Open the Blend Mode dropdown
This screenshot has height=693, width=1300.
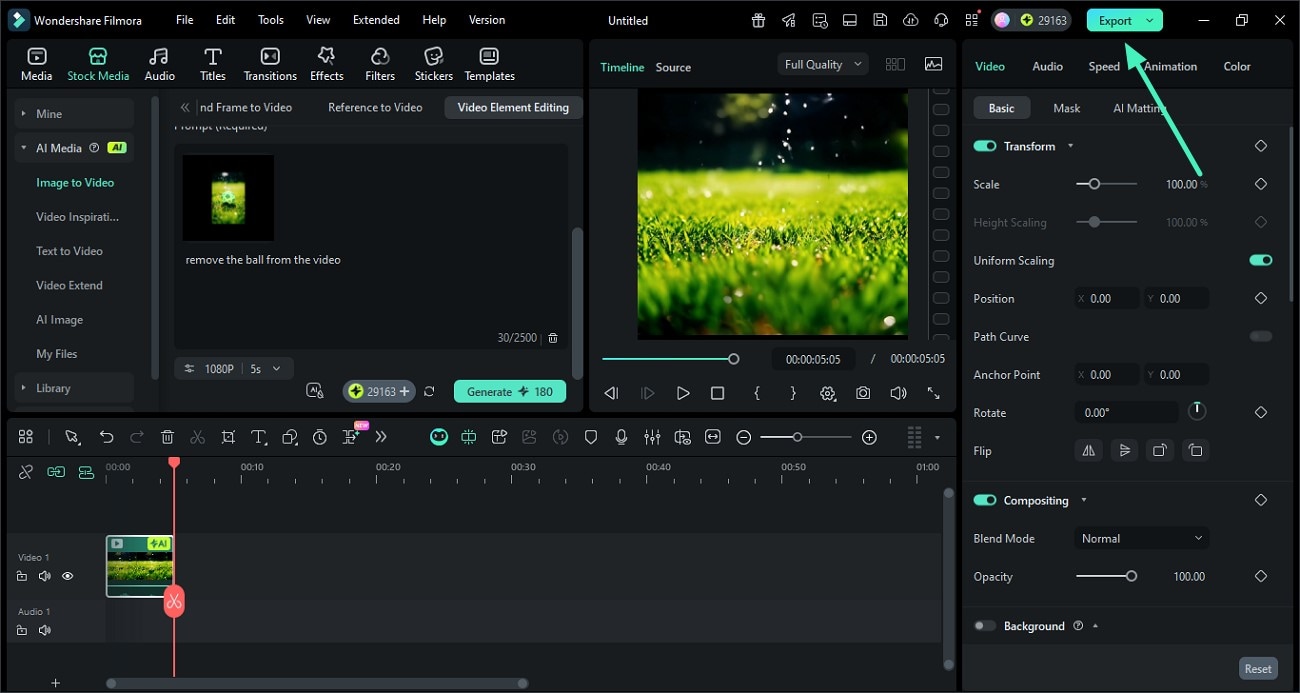(x=1141, y=539)
